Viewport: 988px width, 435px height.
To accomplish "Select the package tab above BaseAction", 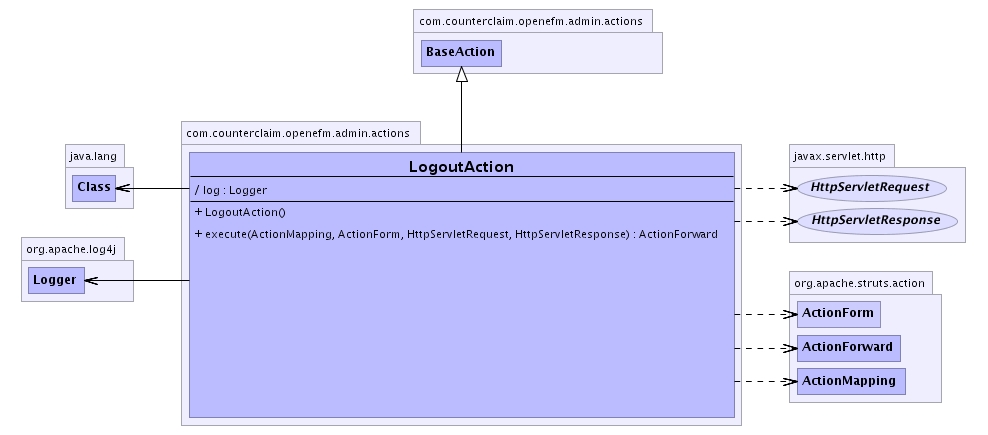I will (533, 19).
